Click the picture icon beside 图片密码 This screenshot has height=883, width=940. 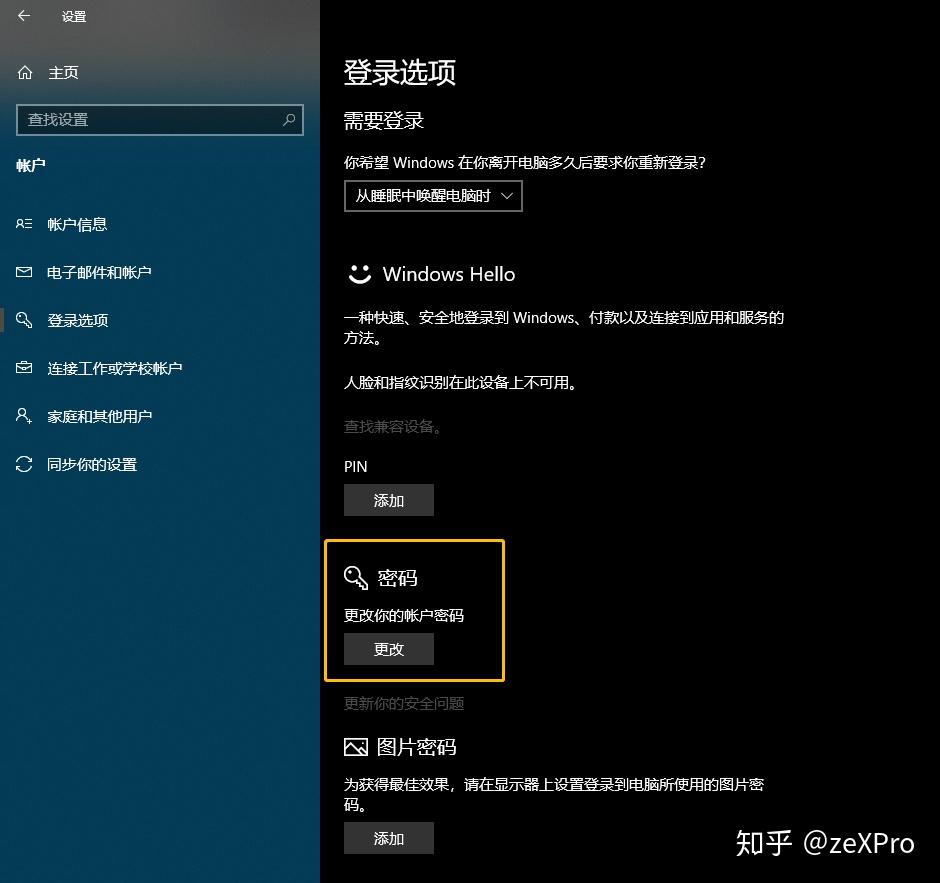point(355,747)
